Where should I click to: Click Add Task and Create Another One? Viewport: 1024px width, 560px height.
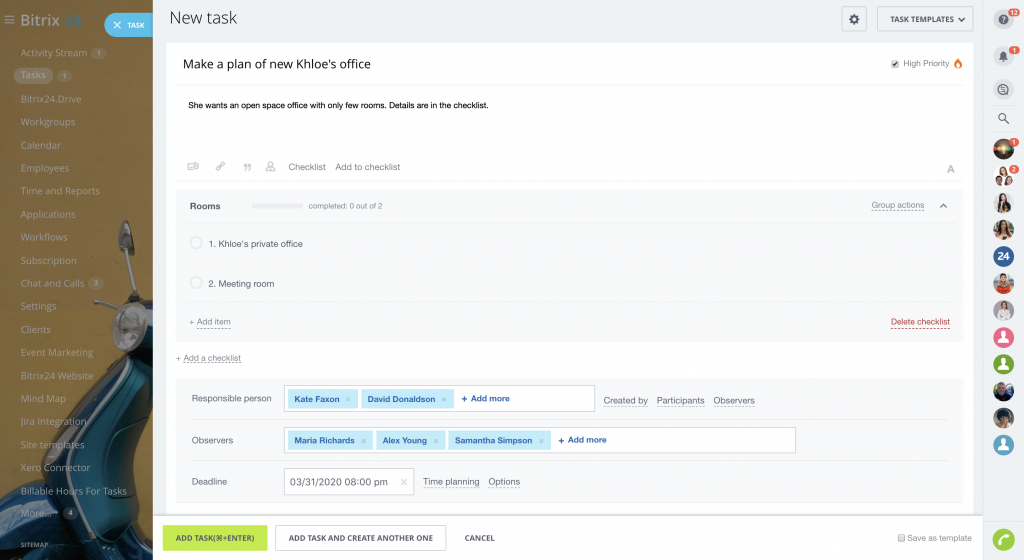[360, 538]
